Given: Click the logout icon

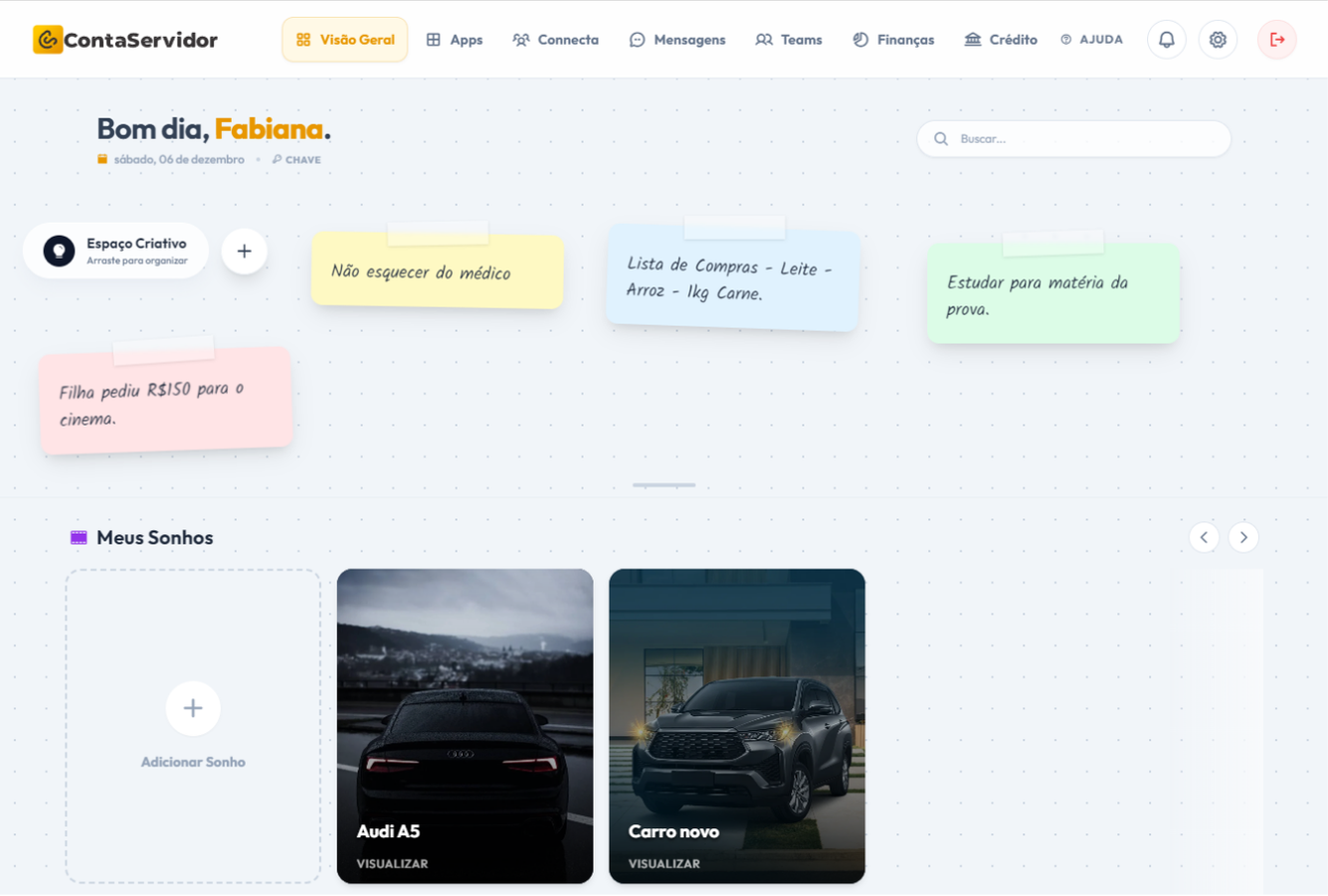Looking at the screenshot, I should (1276, 40).
